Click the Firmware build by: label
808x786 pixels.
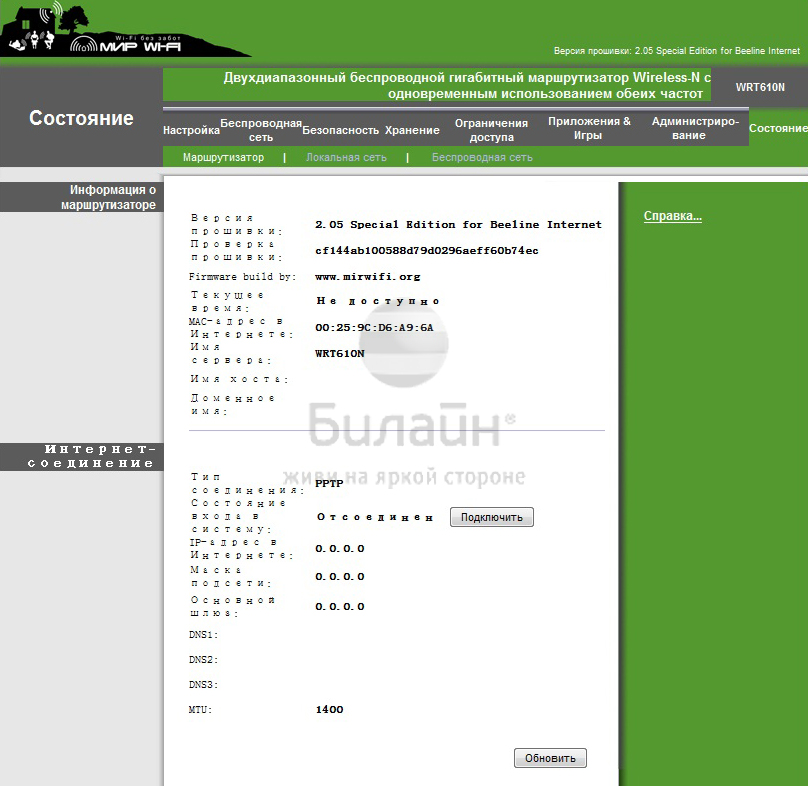tap(242, 277)
